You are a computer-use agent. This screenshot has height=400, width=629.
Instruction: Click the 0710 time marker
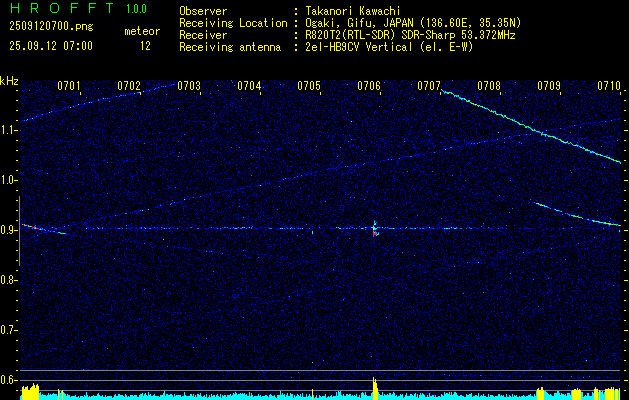[x=609, y=86]
